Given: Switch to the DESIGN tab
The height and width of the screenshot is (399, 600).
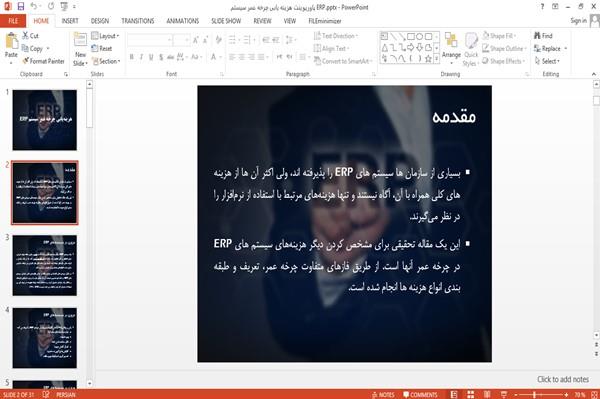Looking at the screenshot, I should pos(100,21).
